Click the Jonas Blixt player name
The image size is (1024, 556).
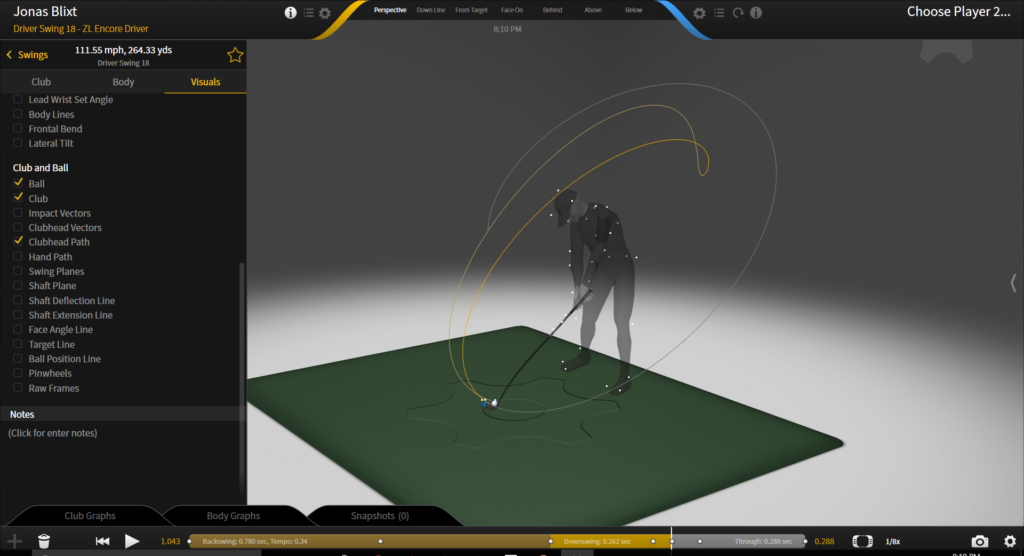click(45, 11)
